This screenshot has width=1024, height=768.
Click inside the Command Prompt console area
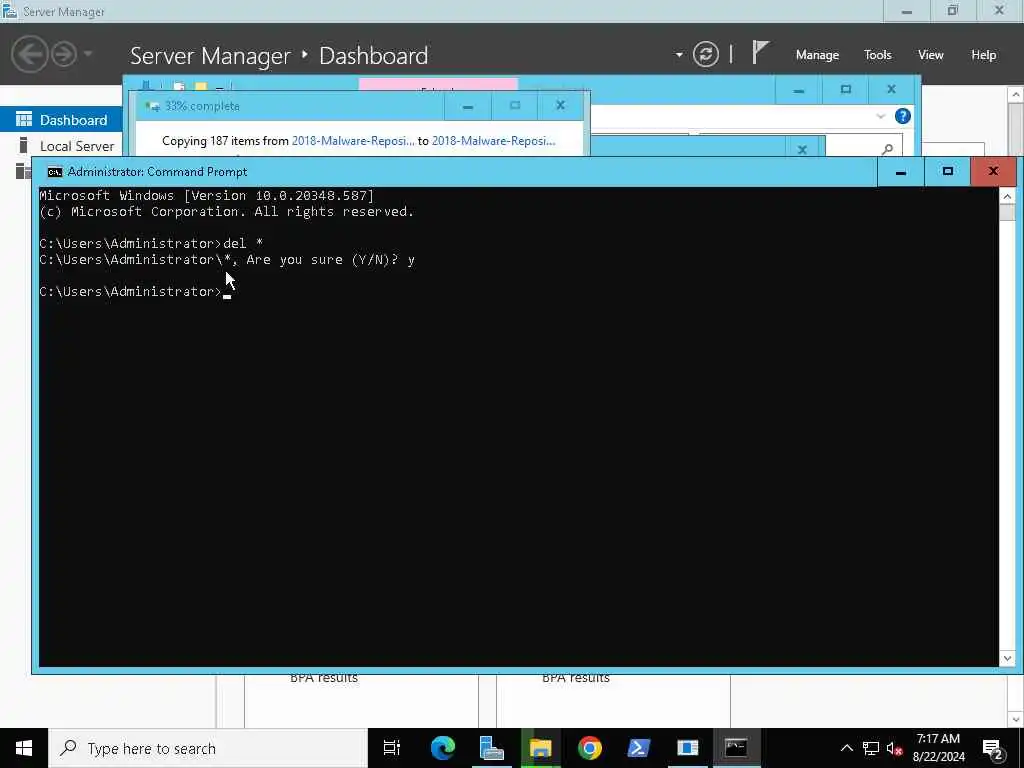519,426
